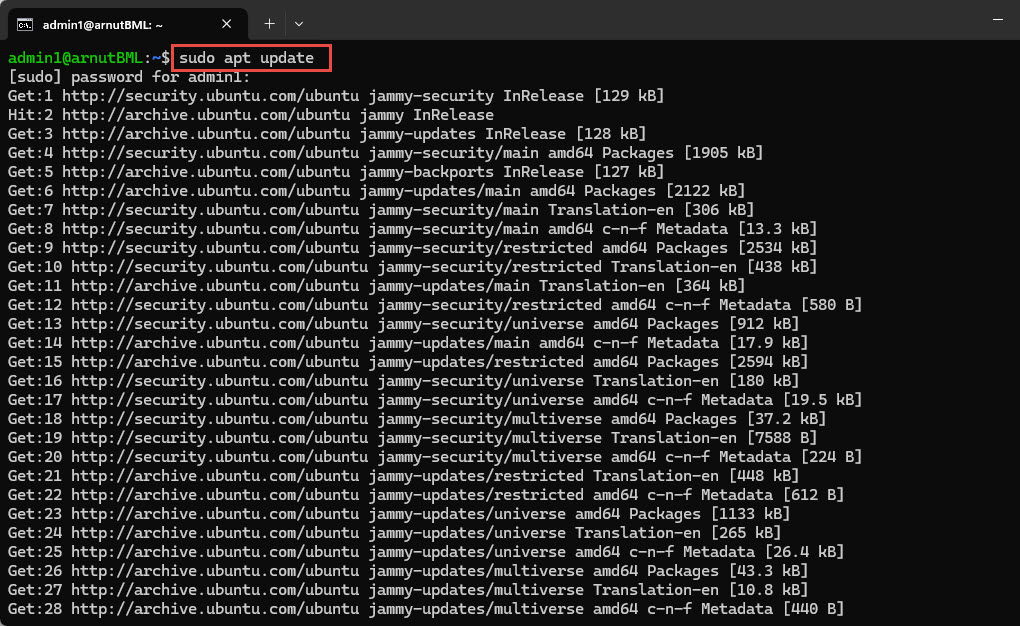Click the Get:13 line showing 912 kB
The height and width of the screenshot is (626, 1020).
click(x=403, y=324)
